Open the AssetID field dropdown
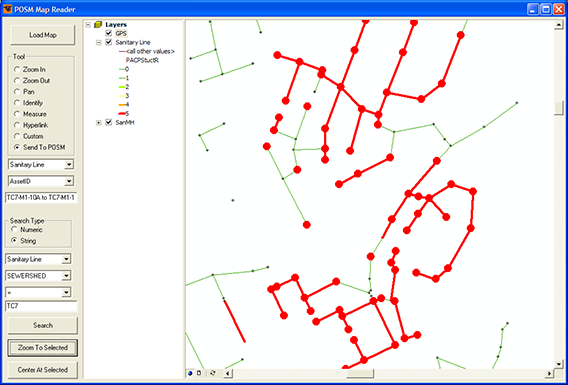 point(68,181)
